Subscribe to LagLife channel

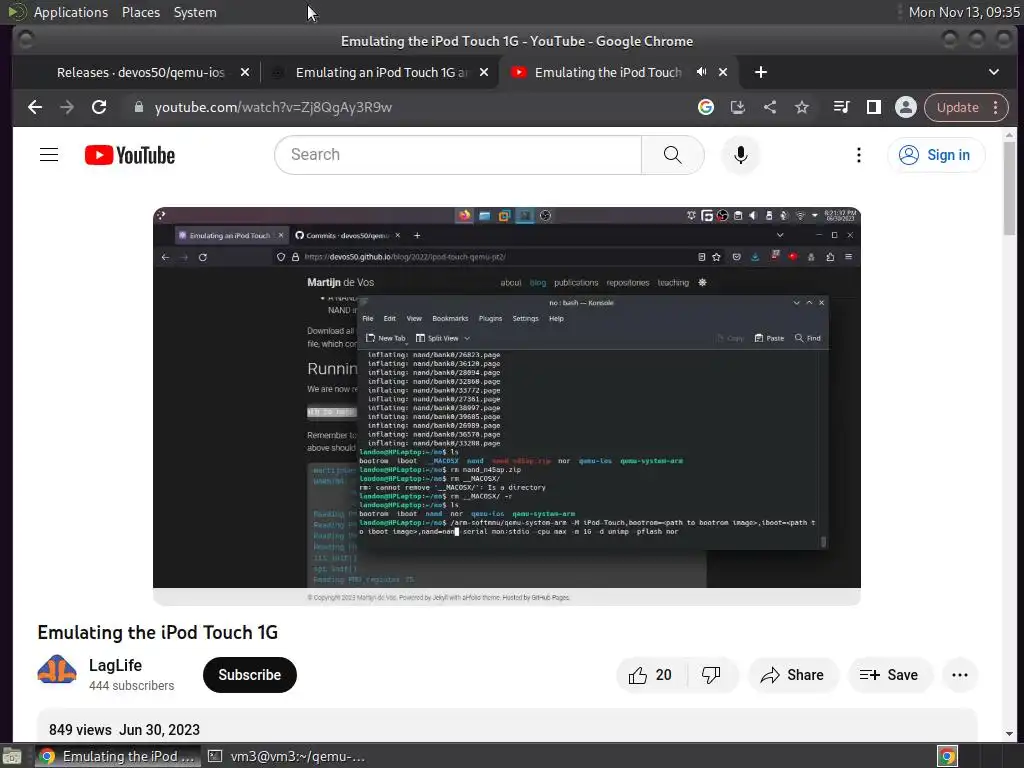click(x=249, y=675)
